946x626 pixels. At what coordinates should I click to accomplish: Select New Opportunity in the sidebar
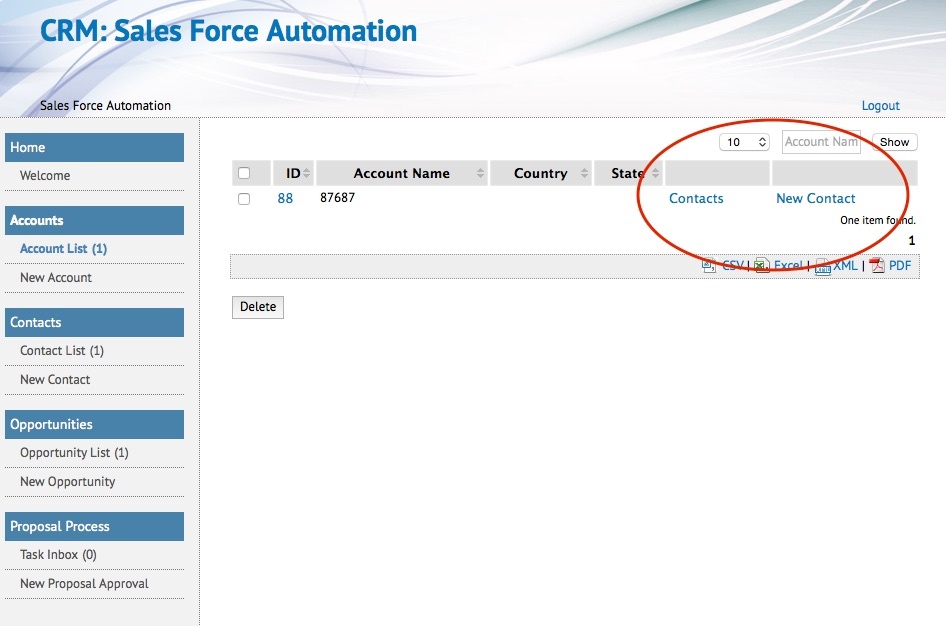pos(67,482)
